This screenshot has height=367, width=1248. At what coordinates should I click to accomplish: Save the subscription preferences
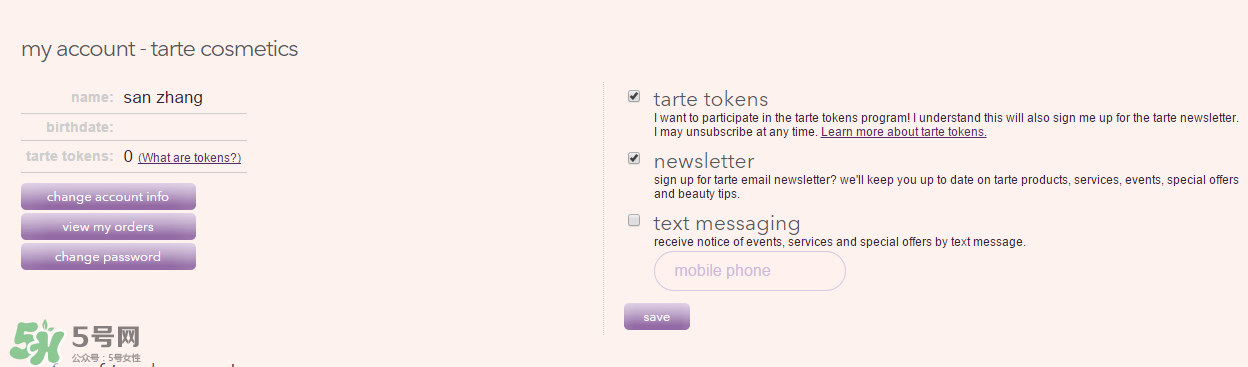[x=657, y=317]
